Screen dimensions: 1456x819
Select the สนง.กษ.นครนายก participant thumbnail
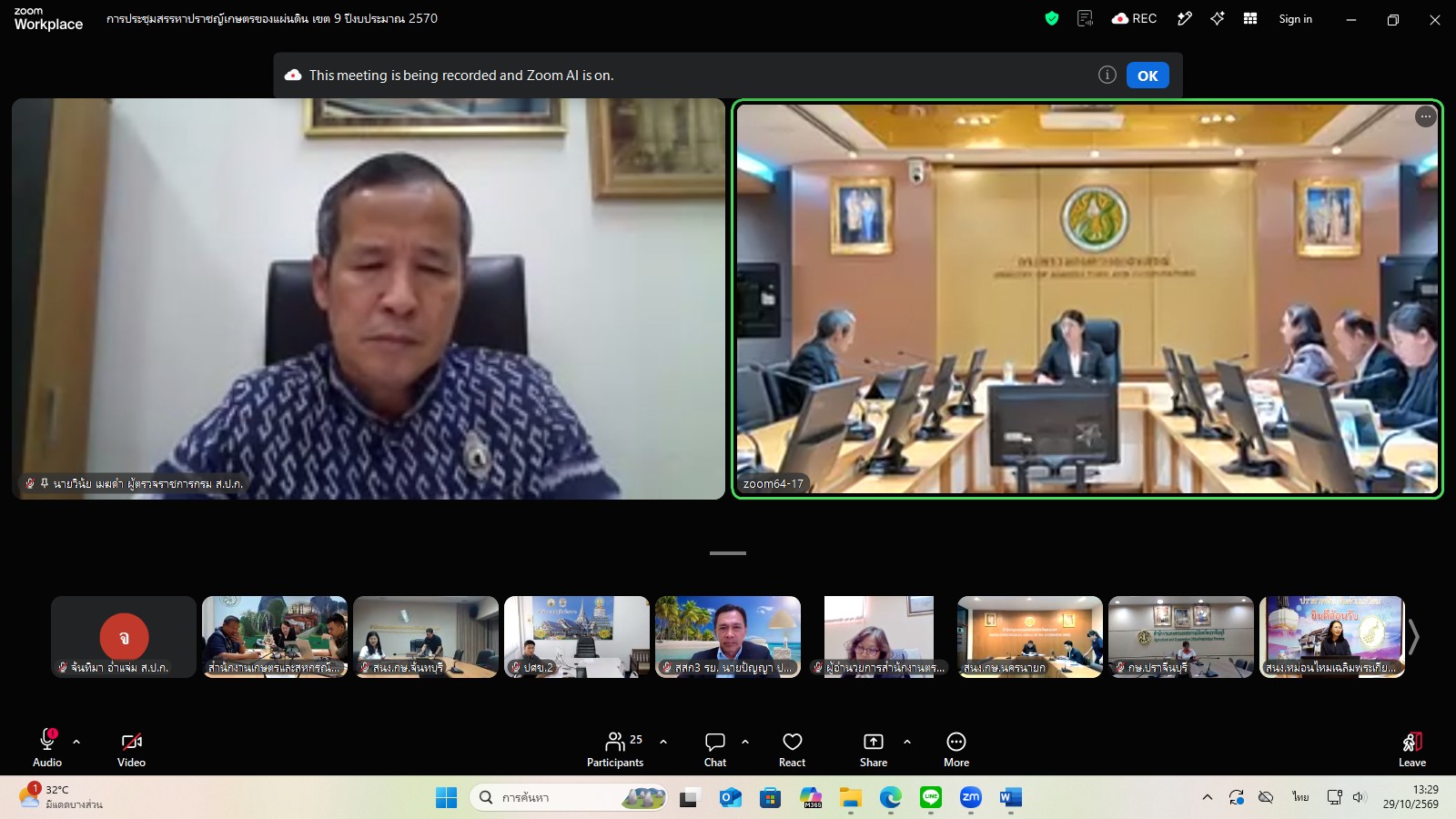click(1030, 637)
